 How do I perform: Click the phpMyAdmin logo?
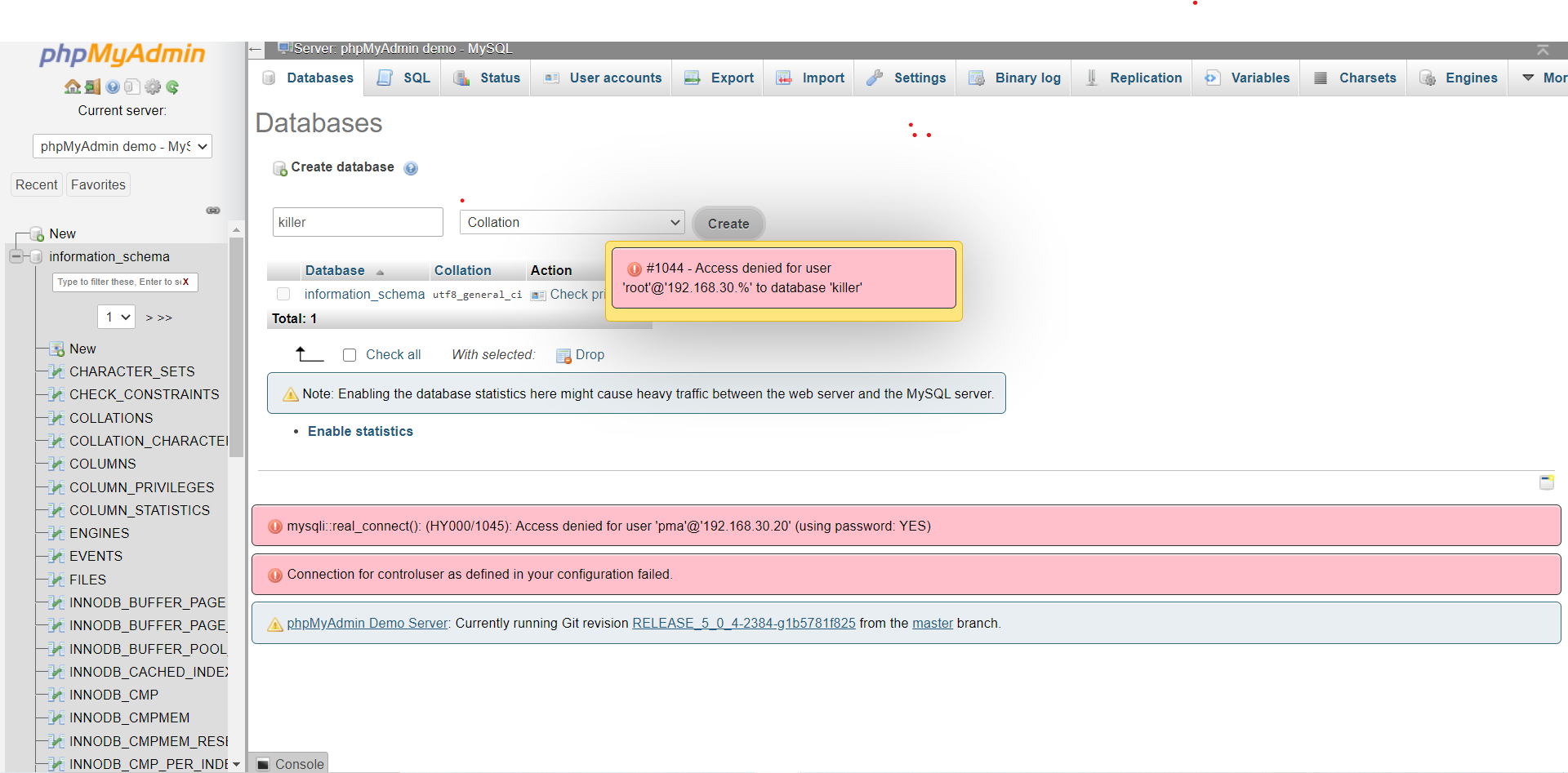(x=122, y=55)
